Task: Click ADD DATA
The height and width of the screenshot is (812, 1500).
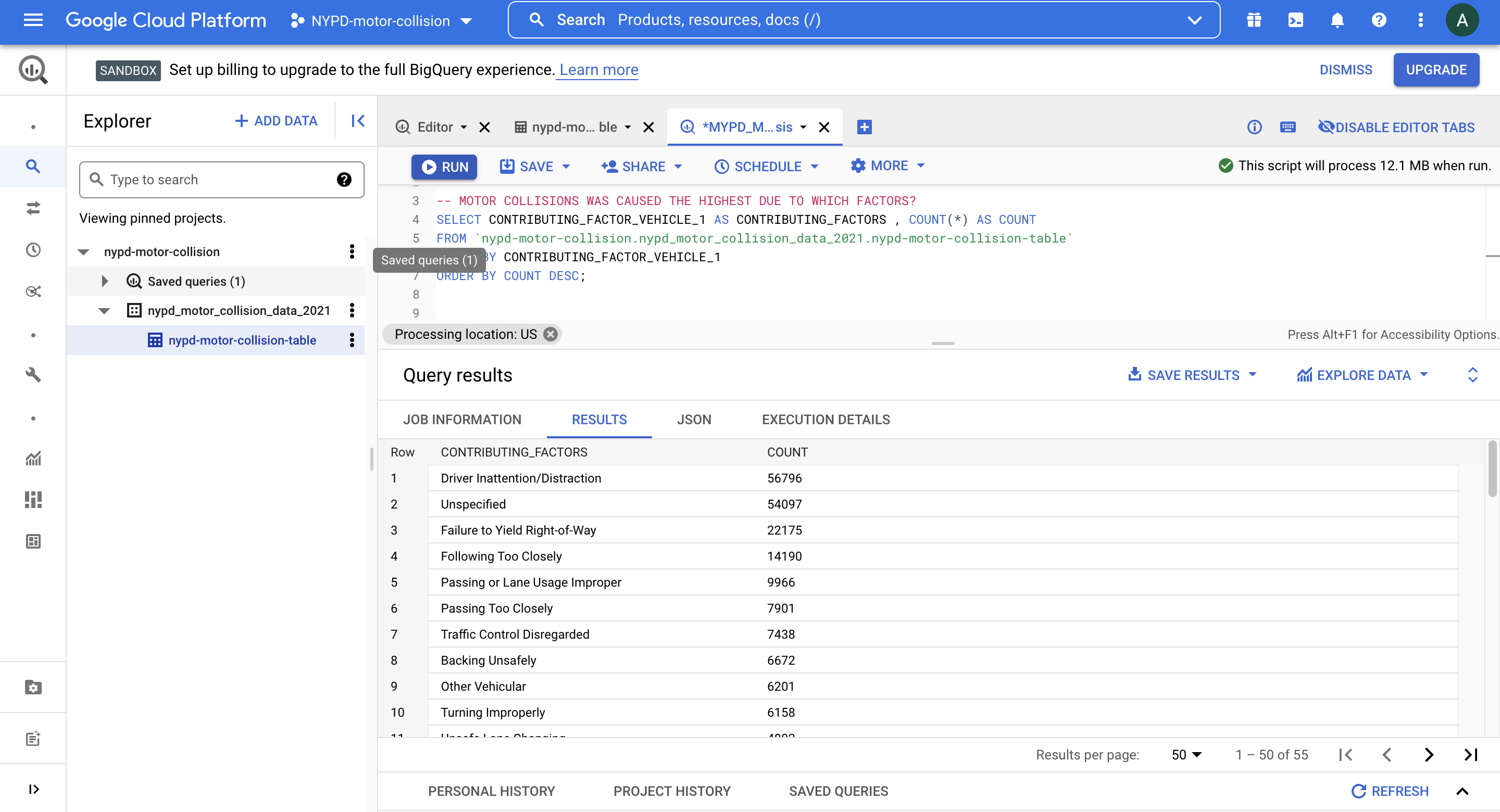Action: [x=276, y=120]
